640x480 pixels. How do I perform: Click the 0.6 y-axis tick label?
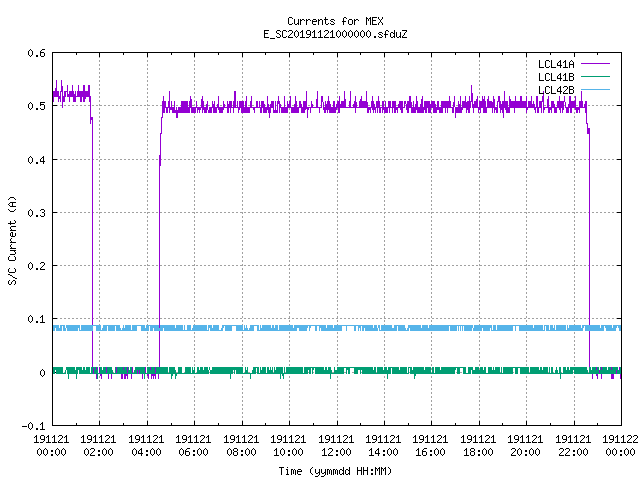pyautogui.click(x=36, y=53)
